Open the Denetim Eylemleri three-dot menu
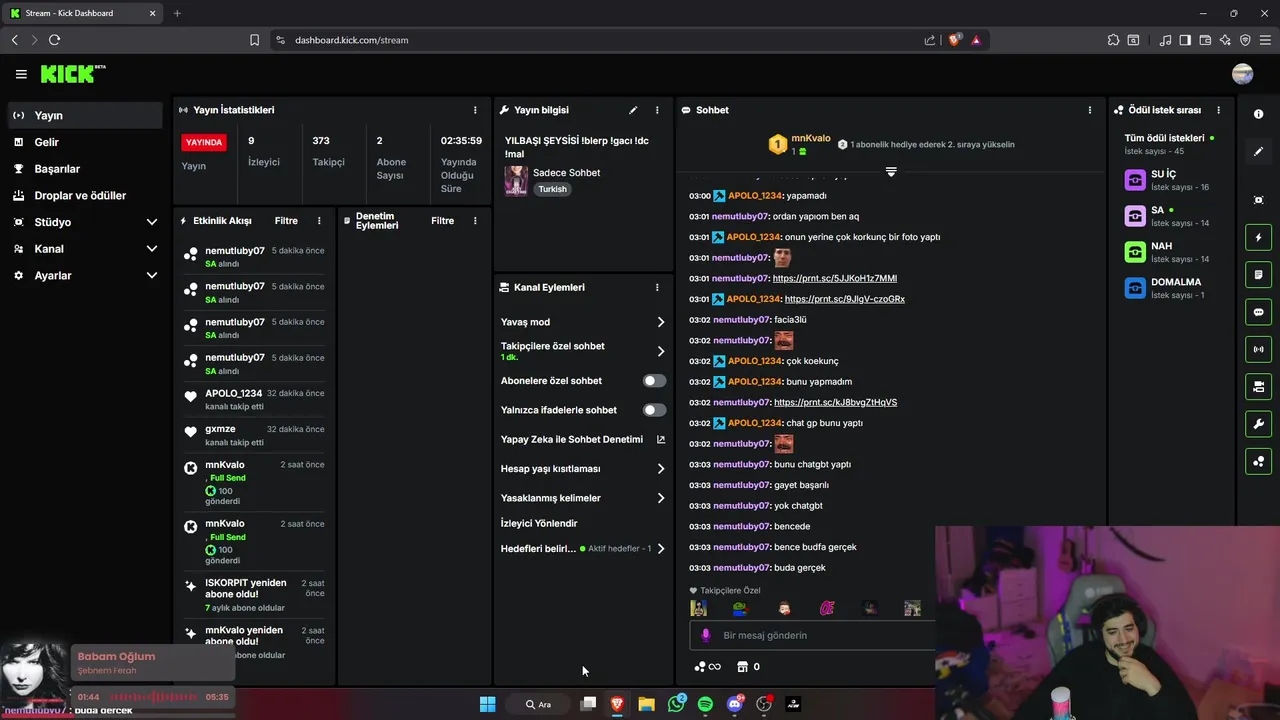 (x=475, y=221)
